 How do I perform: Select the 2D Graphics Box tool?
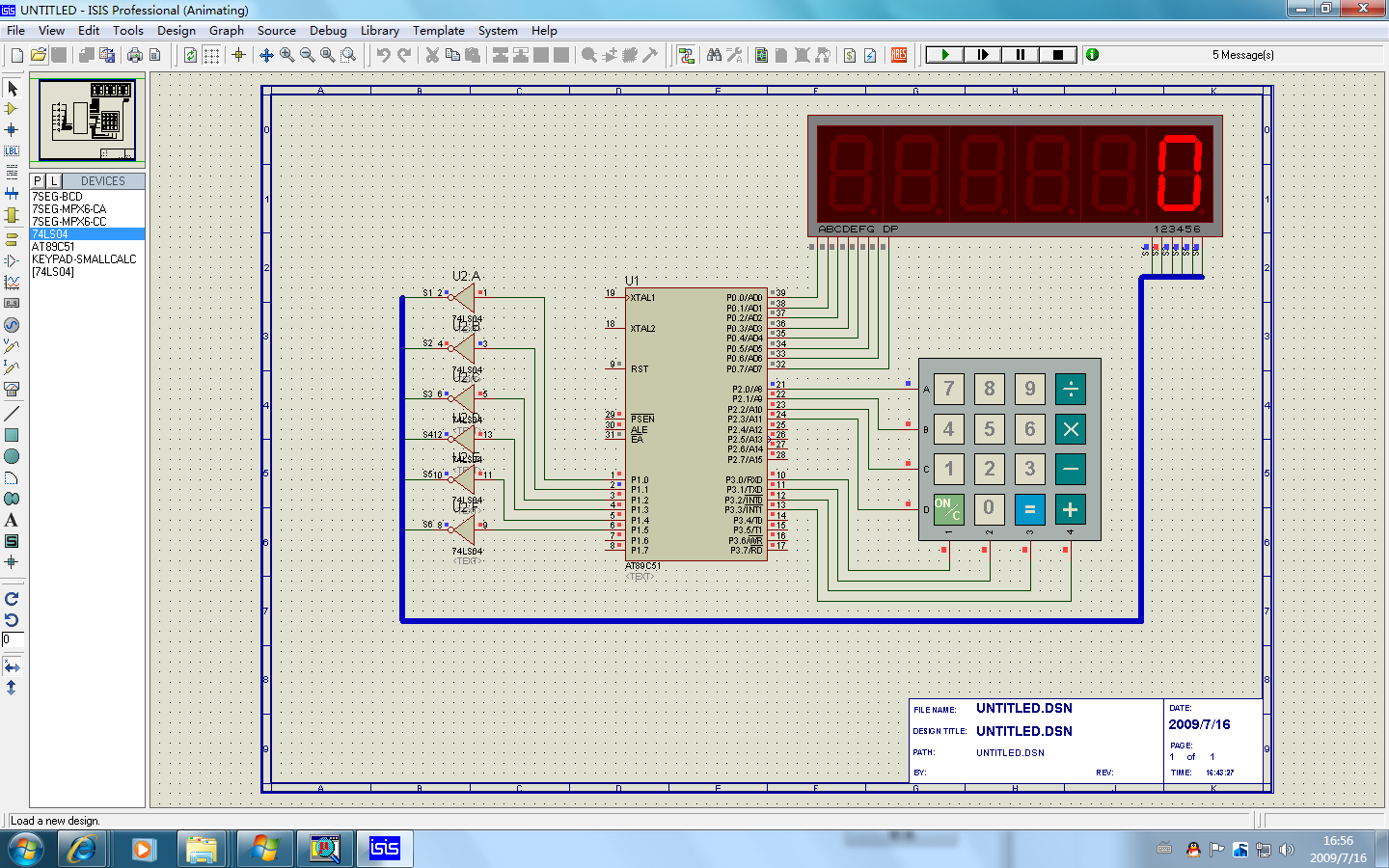(x=12, y=435)
